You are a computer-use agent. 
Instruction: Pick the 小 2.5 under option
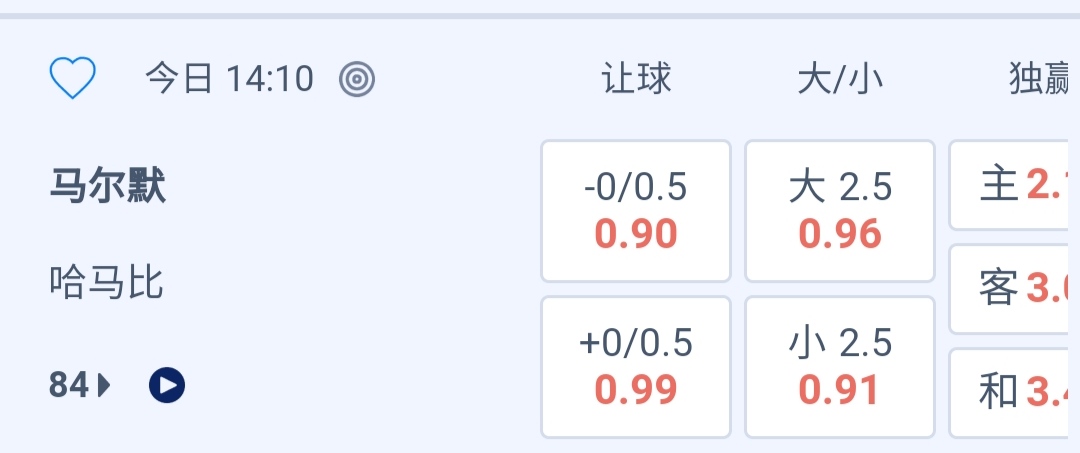(840, 367)
